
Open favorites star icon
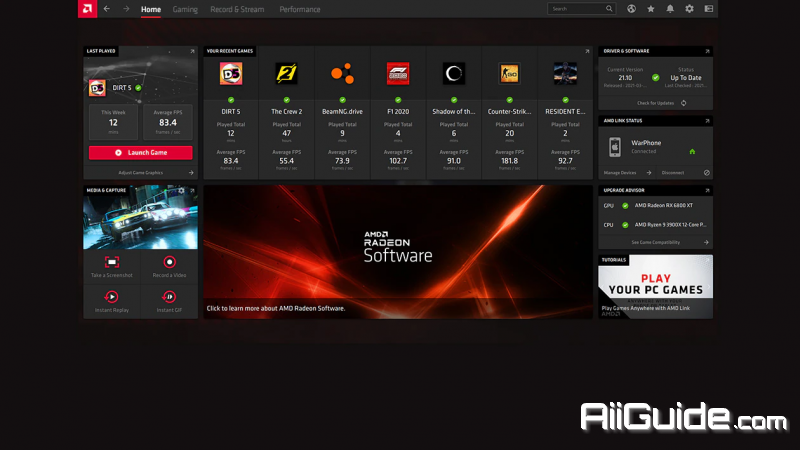click(651, 9)
